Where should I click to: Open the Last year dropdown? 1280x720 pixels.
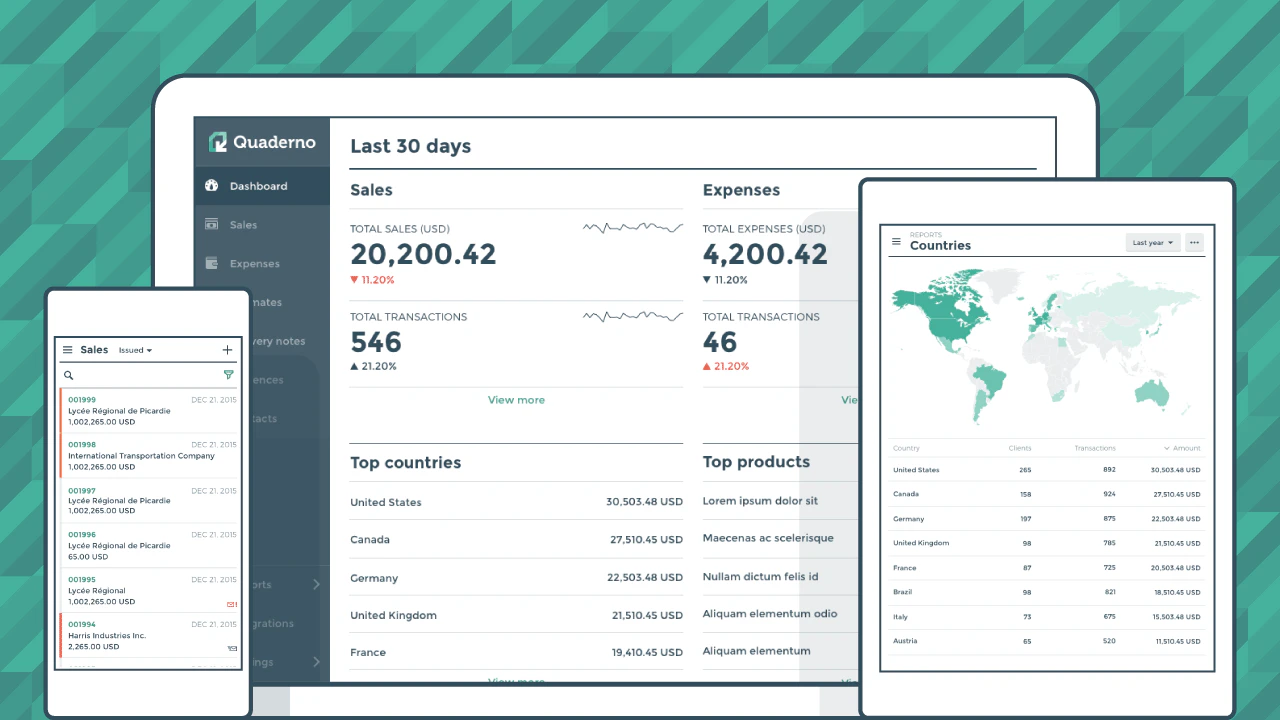click(x=1153, y=243)
